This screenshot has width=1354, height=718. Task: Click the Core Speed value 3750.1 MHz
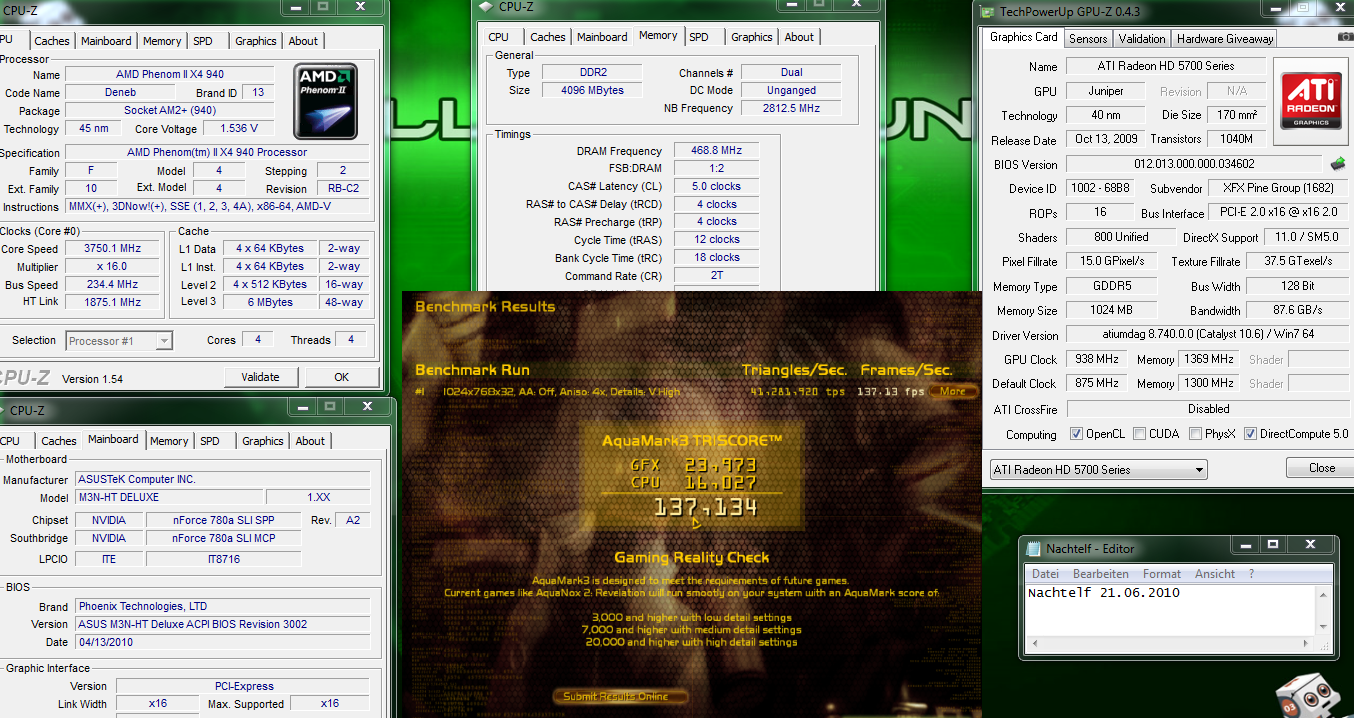tap(112, 249)
